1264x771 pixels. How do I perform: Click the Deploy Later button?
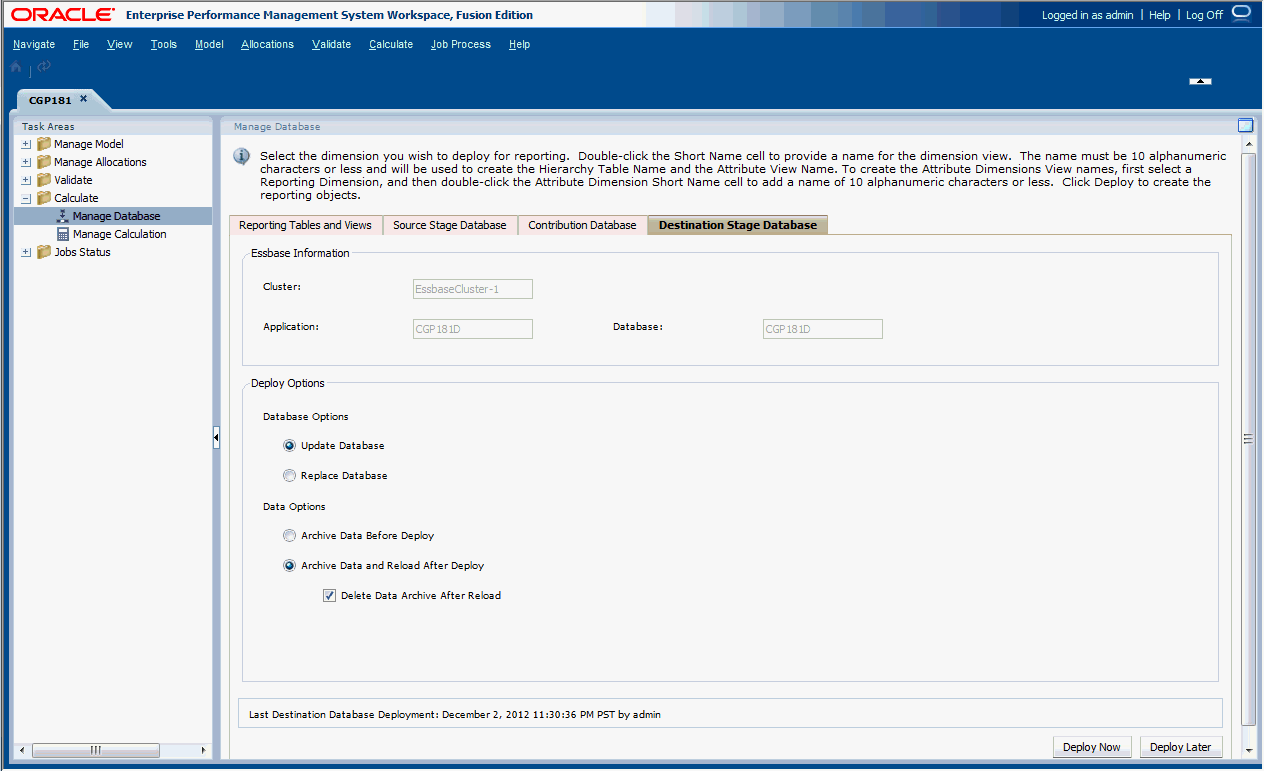click(x=1181, y=747)
